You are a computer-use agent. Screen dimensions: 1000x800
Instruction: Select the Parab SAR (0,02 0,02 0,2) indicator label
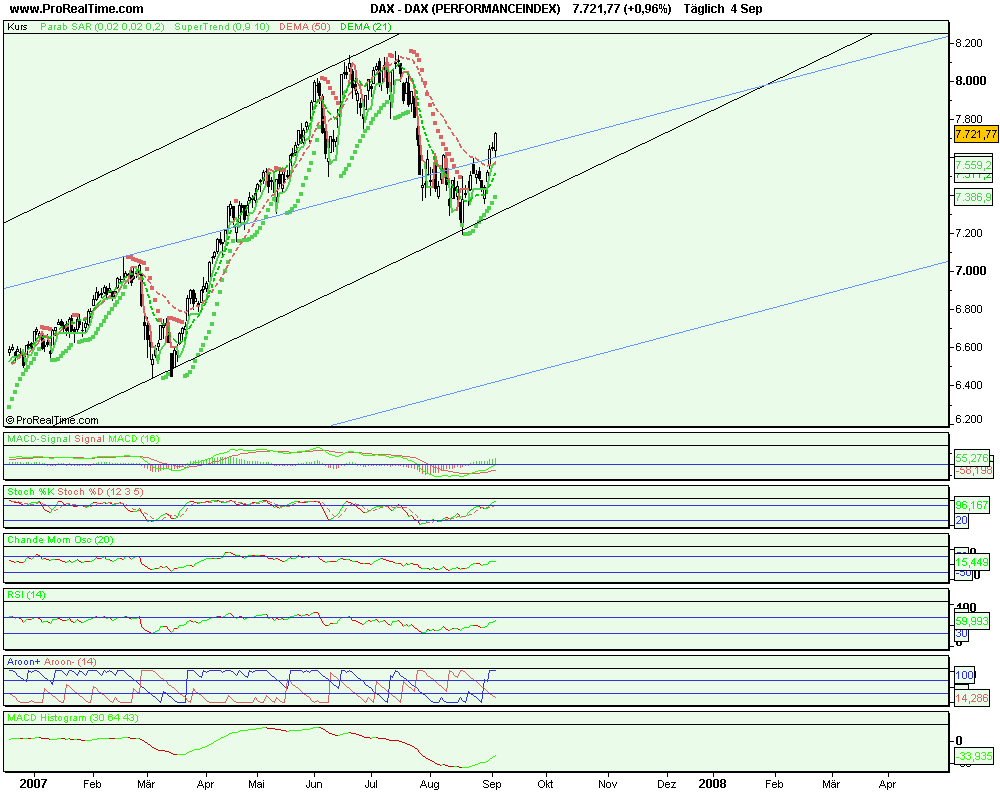pos(102,27)
